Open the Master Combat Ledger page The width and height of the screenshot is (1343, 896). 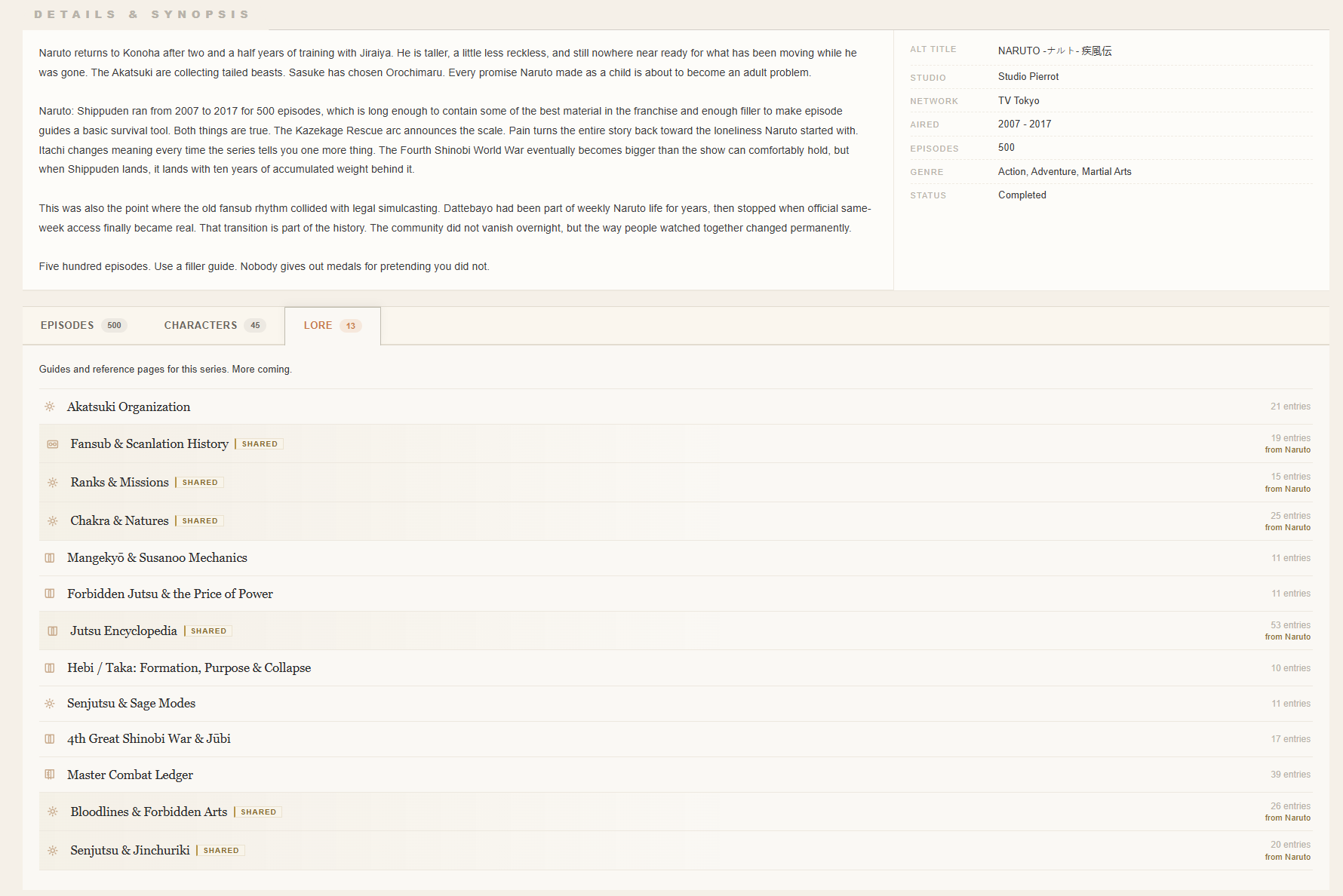click(x=130, y=775)
